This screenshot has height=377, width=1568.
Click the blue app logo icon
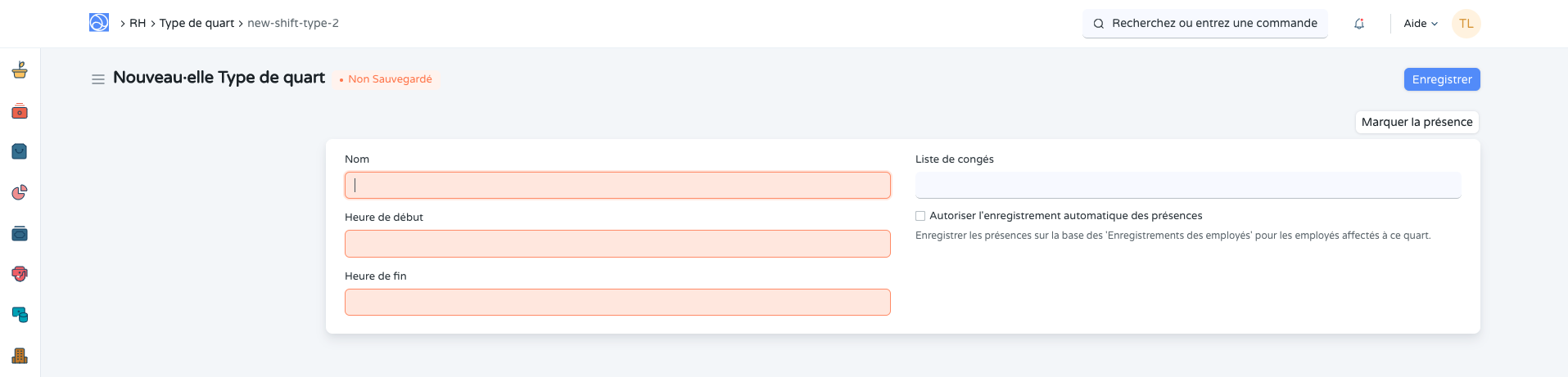99,23
